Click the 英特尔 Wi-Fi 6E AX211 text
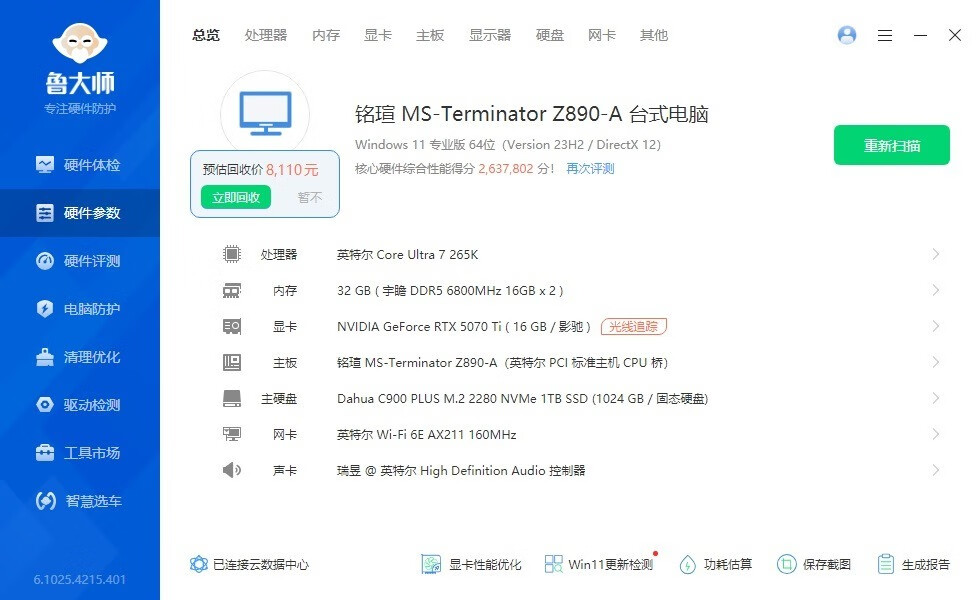980x600 pixels. click(427, 434)
